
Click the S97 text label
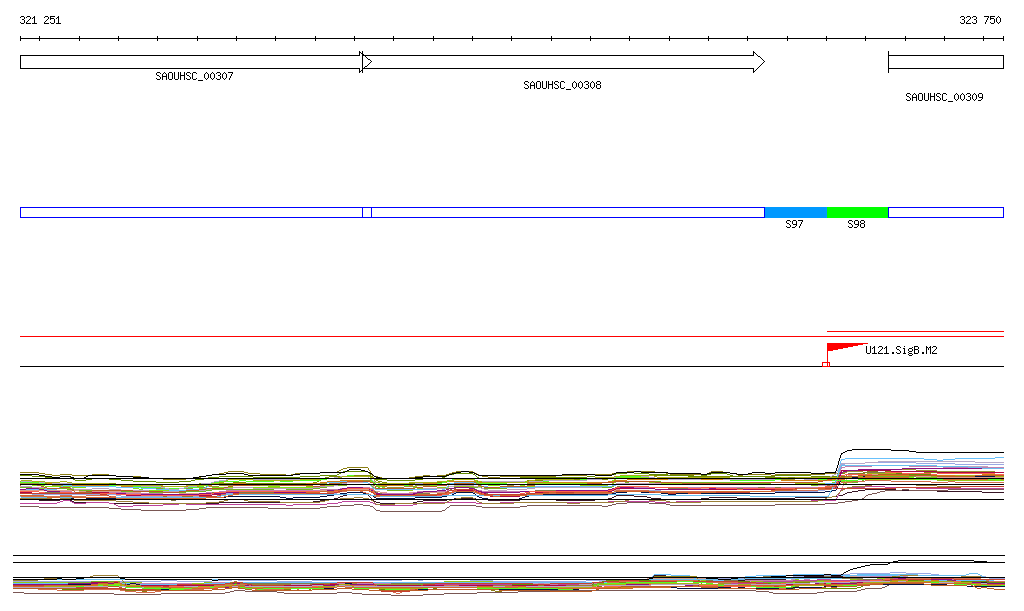[x=794, y=225]
